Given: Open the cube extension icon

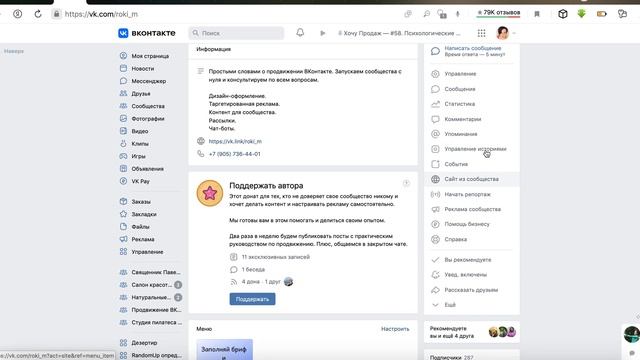Looking at the screenshot, I should tap(563, 14).
